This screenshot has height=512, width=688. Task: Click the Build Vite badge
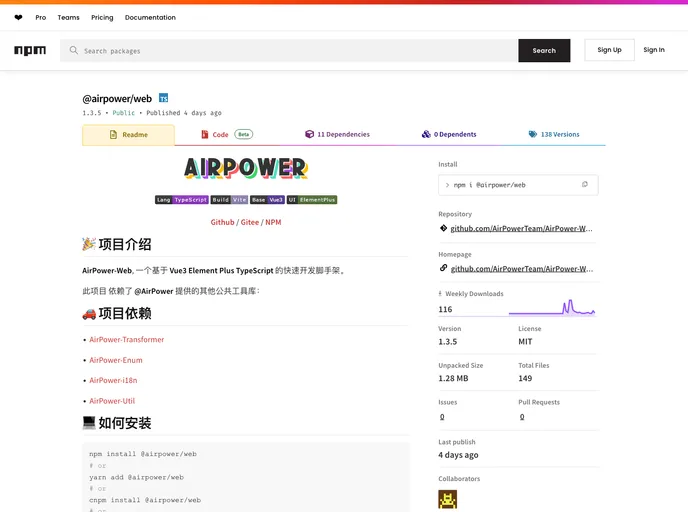point(229,200)
